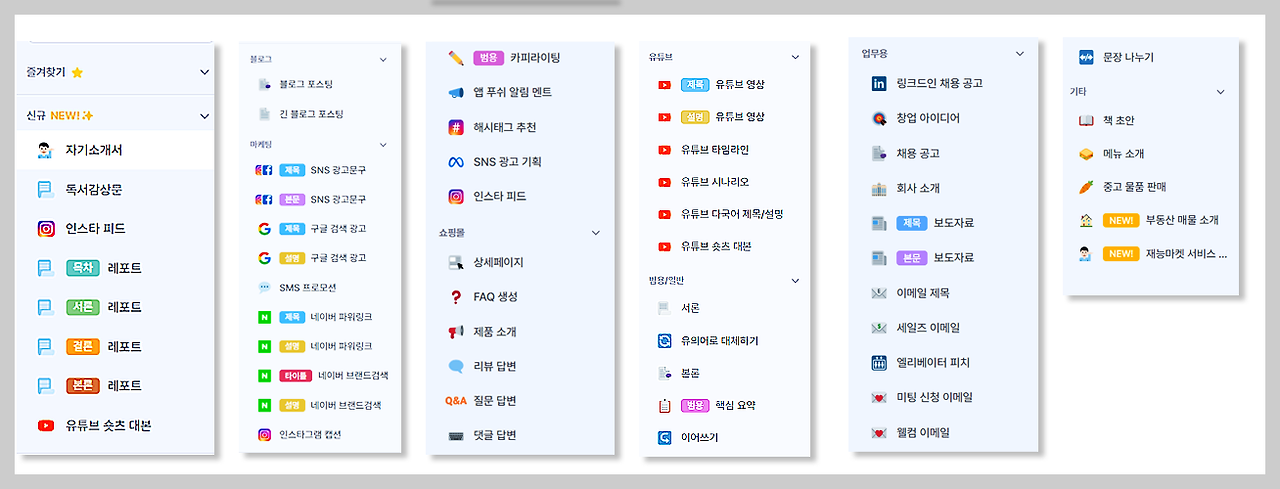This screenshot has height=489, width=1280.
Task: Click the Instagram icon beside 인스타 피드 in first panel
Action: 46,229
